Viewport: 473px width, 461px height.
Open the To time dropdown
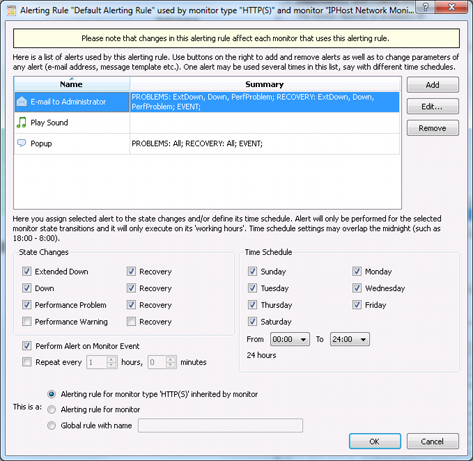[x=350, y=339]
